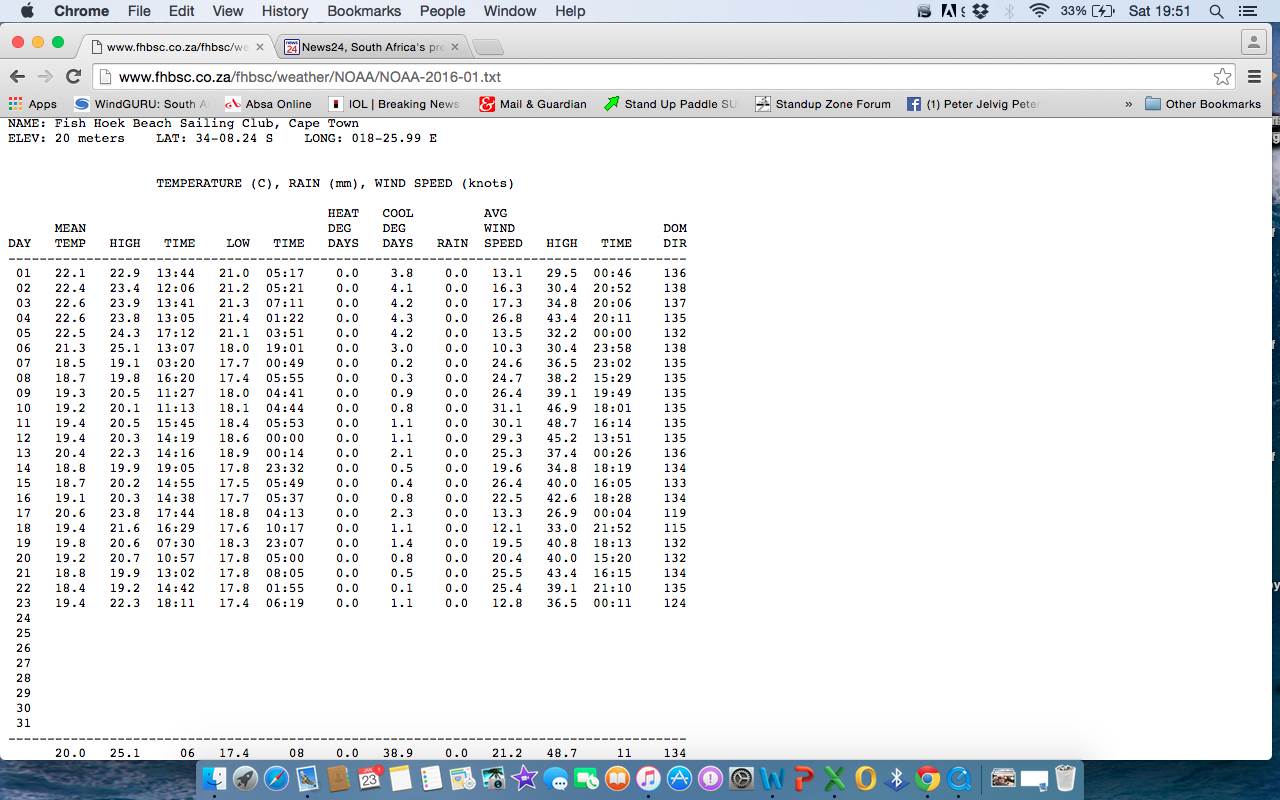Open Notification Center from the menu bar

[1247, 11]
